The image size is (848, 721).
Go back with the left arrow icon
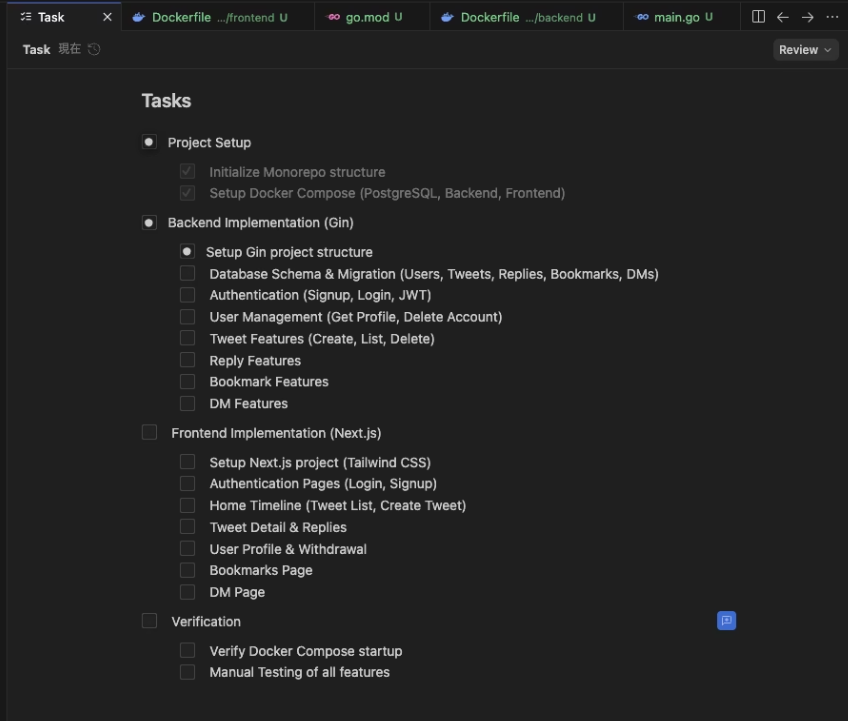pos(783,17)
